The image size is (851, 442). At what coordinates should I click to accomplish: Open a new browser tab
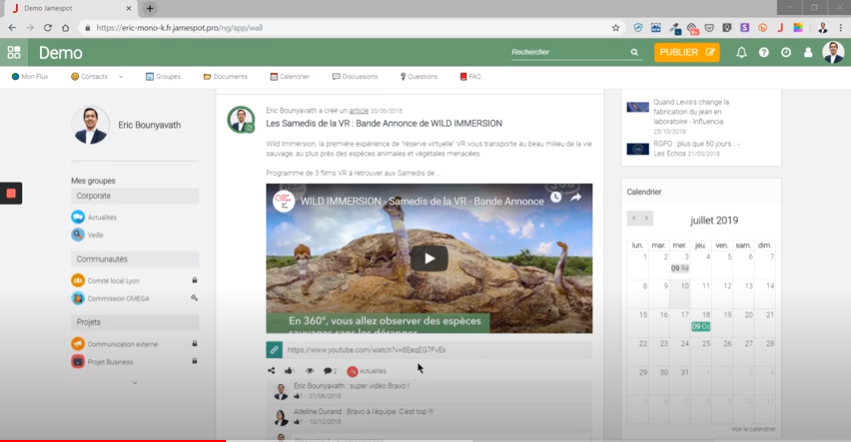click(x=150, y=8)
